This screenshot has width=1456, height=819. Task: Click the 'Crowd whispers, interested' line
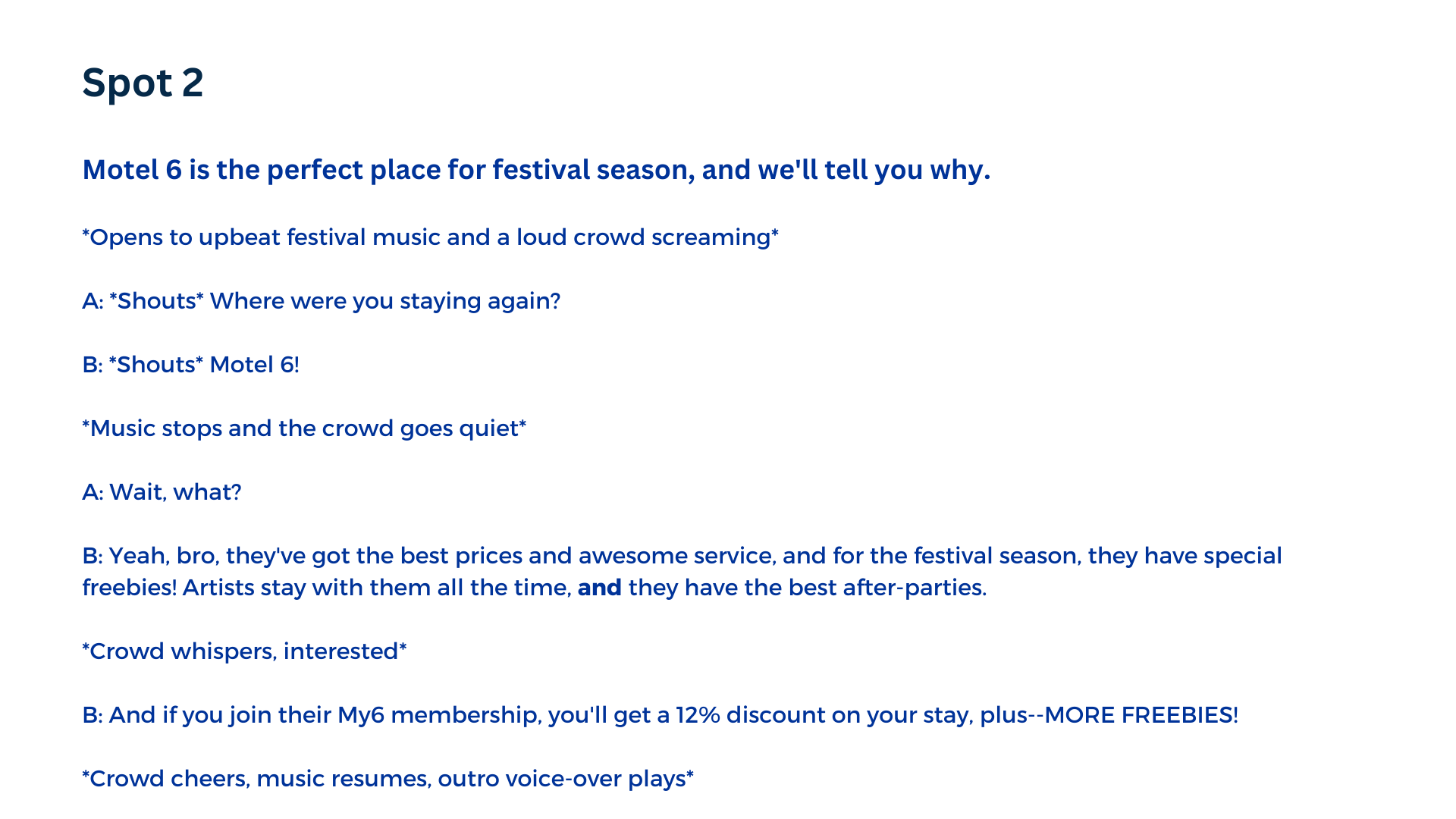pyautogui.click(x=244, y=651)
